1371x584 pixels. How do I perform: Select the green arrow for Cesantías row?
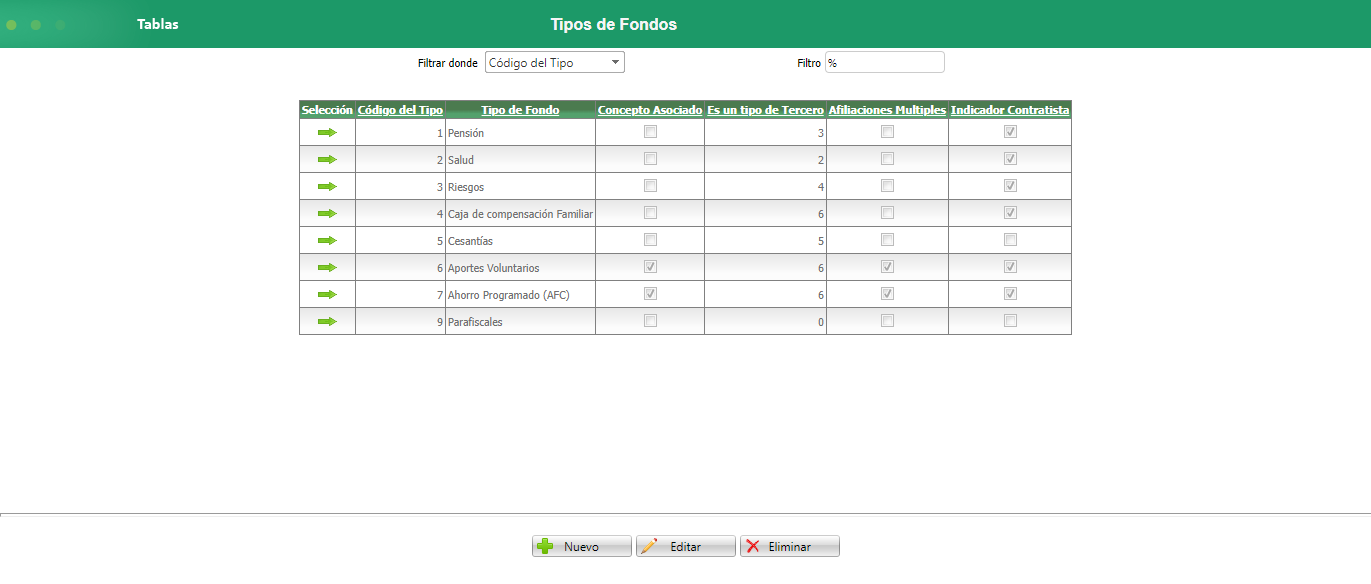point(327,239)
